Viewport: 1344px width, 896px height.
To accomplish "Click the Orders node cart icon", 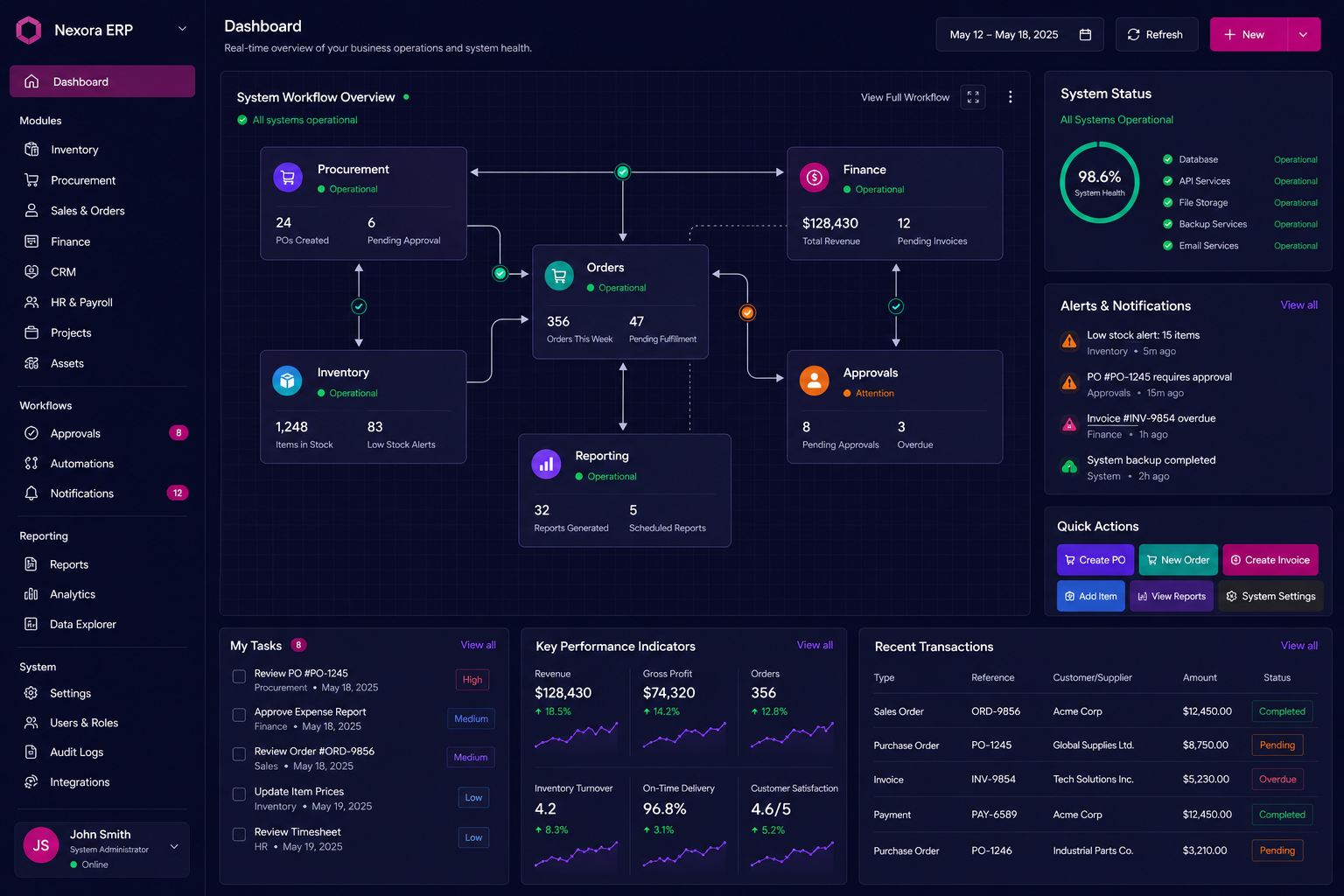I will tap(559, 276).
